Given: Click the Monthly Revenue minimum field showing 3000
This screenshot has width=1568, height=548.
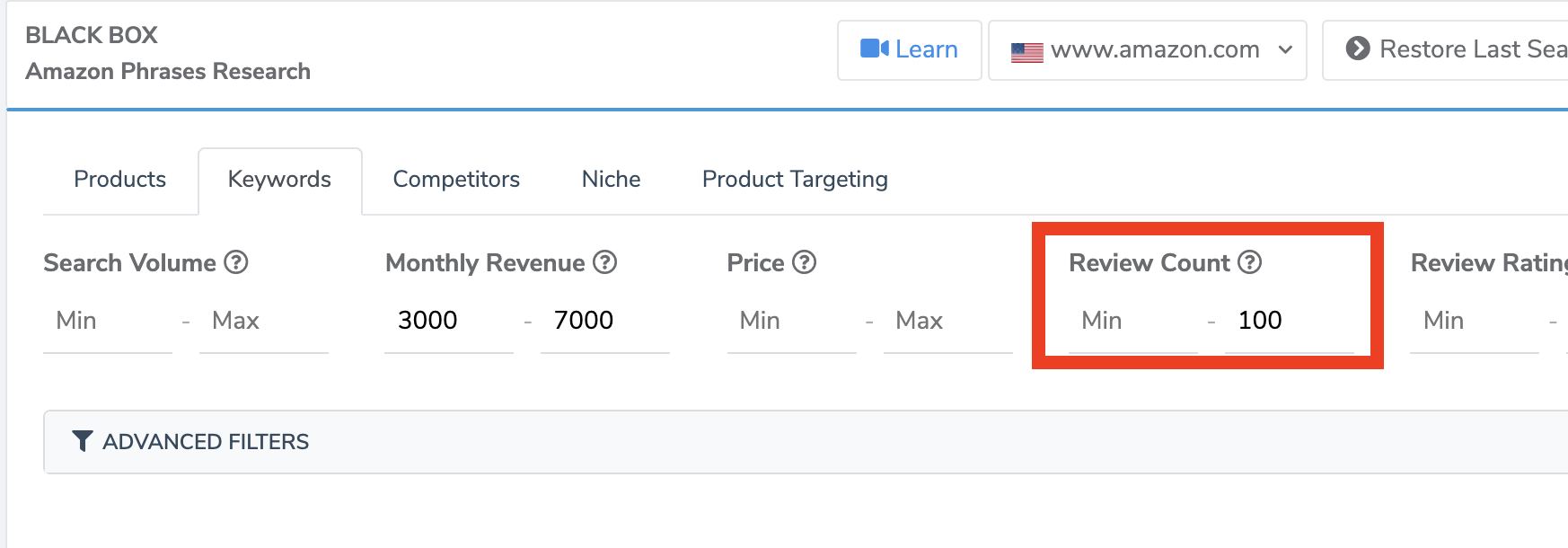Looking at the screenshot, I should coord(449,321).
